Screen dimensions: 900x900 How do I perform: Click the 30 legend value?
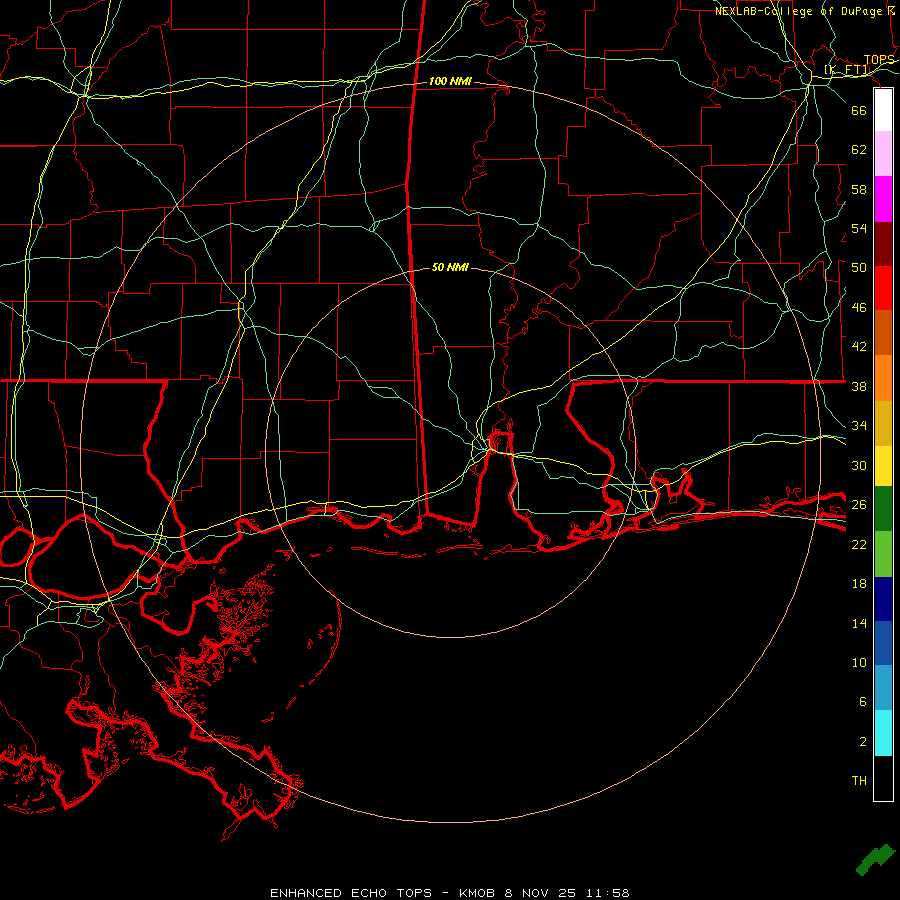(x=859, y=465)
